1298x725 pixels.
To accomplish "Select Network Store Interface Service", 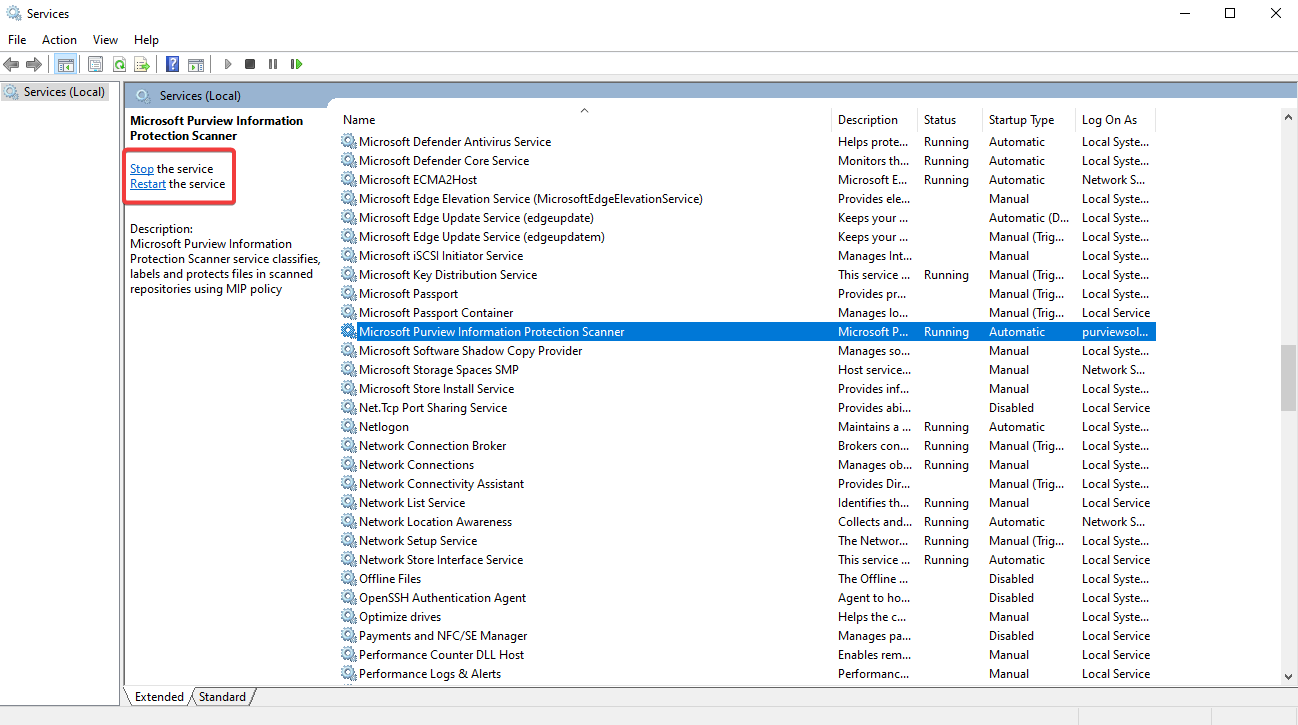I will [441, 560].
